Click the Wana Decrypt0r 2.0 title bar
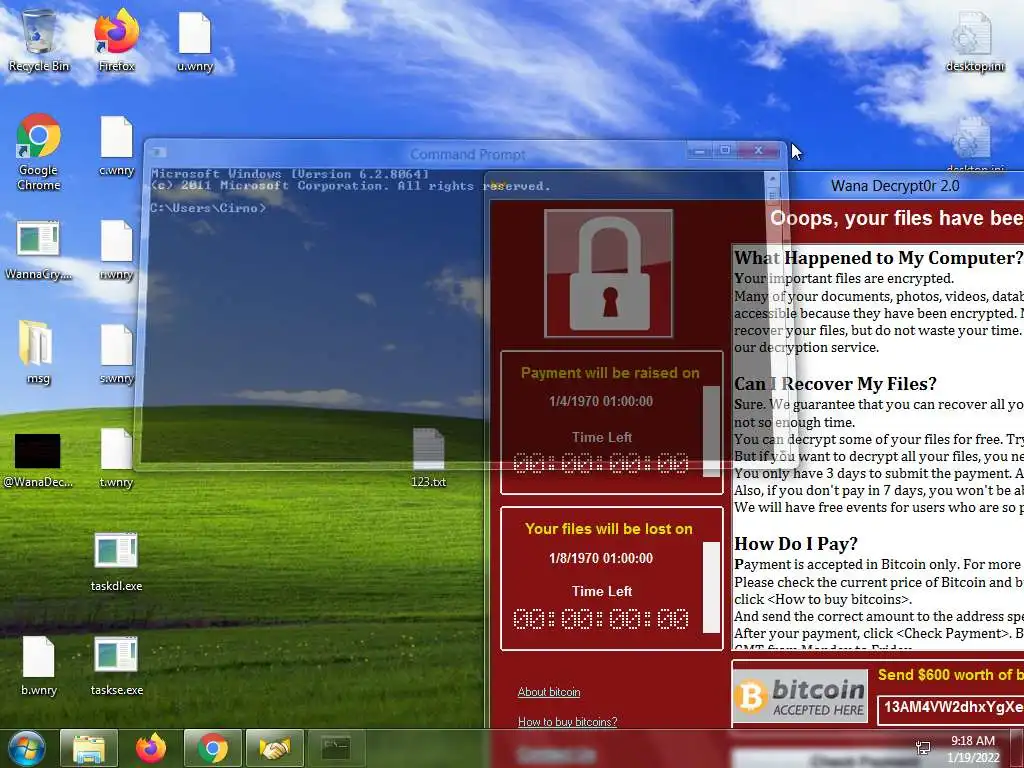1024x768 pixels. 895,186
